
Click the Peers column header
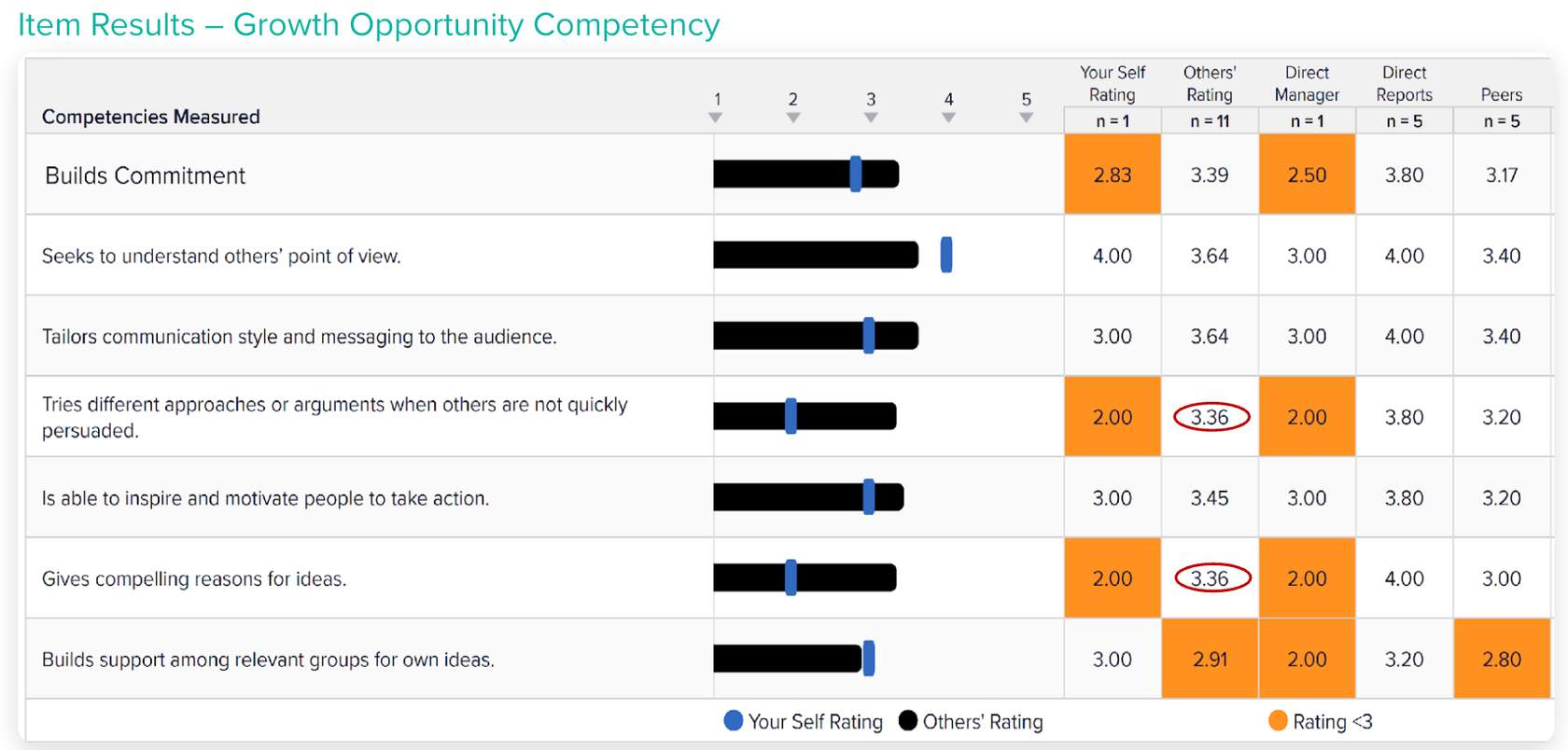point(1501,95)
